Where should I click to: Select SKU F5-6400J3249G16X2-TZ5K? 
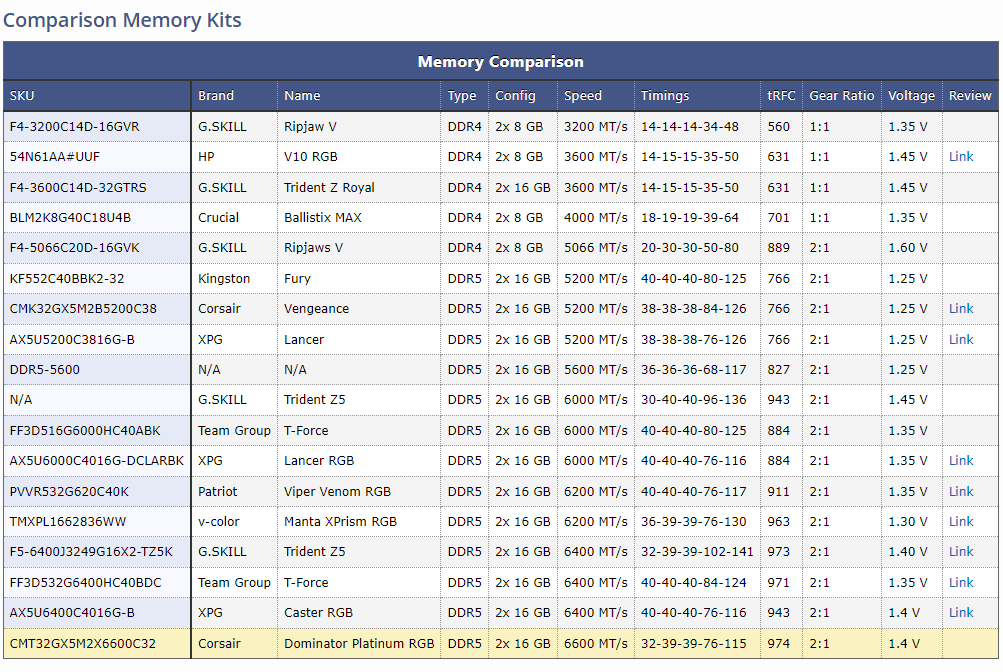pyautogui.click(x=91, y=552)
